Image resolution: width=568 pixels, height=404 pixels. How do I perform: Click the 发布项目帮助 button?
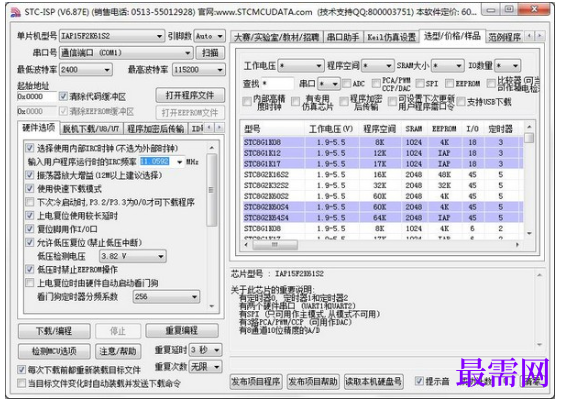click(313, 382)
